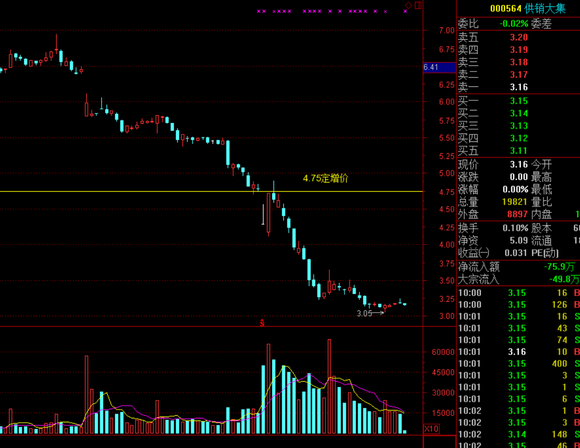Viewport: 580px width, 448px height.
Task: Click the PE(动) label
Action: point(545,253)
